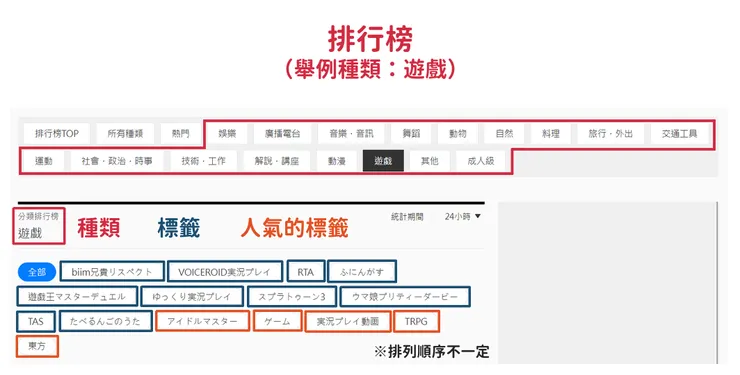Filter by ウマ娘プリティーダービー tag
Image resolution: width=740 pixels, height=375 pixels.
tap(405, 297)
